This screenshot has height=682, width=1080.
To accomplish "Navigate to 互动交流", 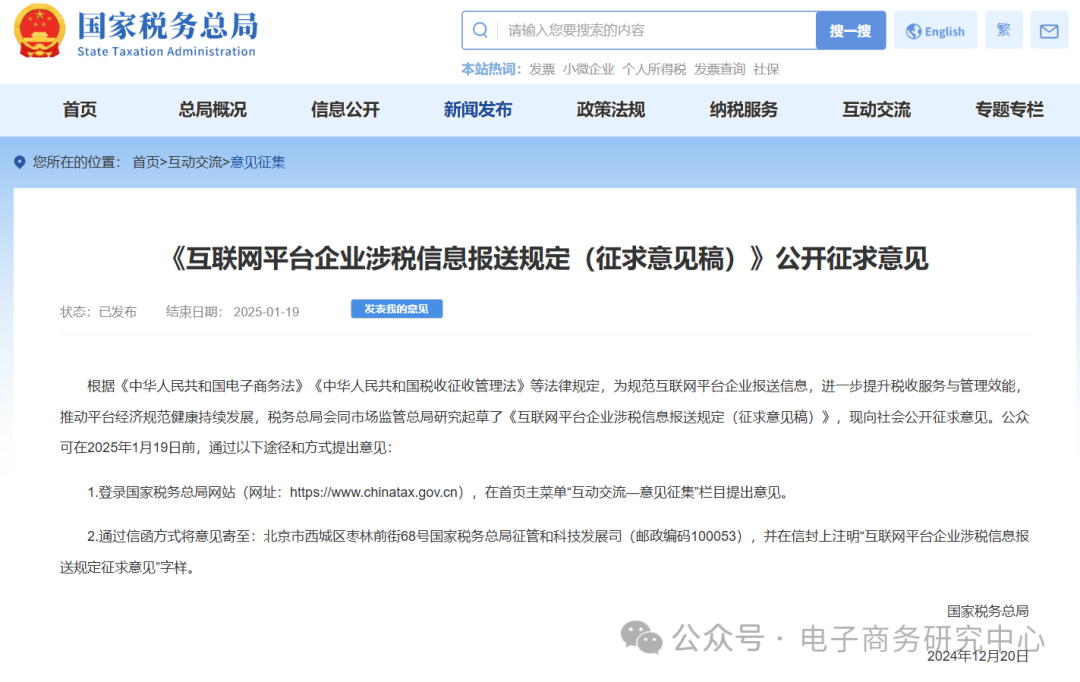I will 876,110.
